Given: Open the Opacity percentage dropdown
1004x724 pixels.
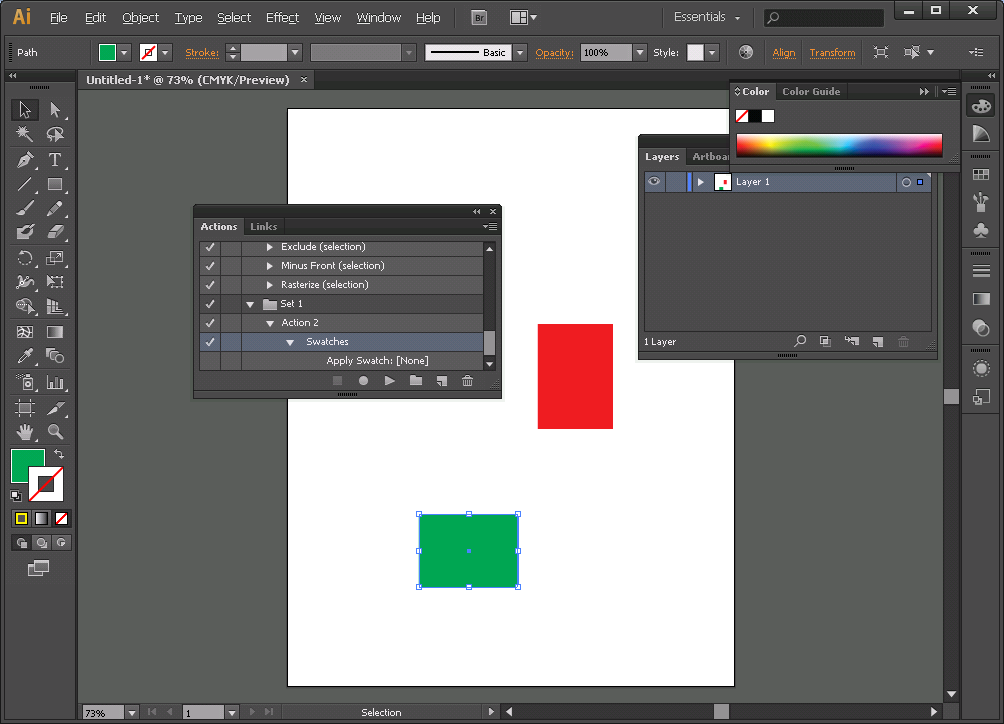Looking at the screenshot, I should 639,53.
